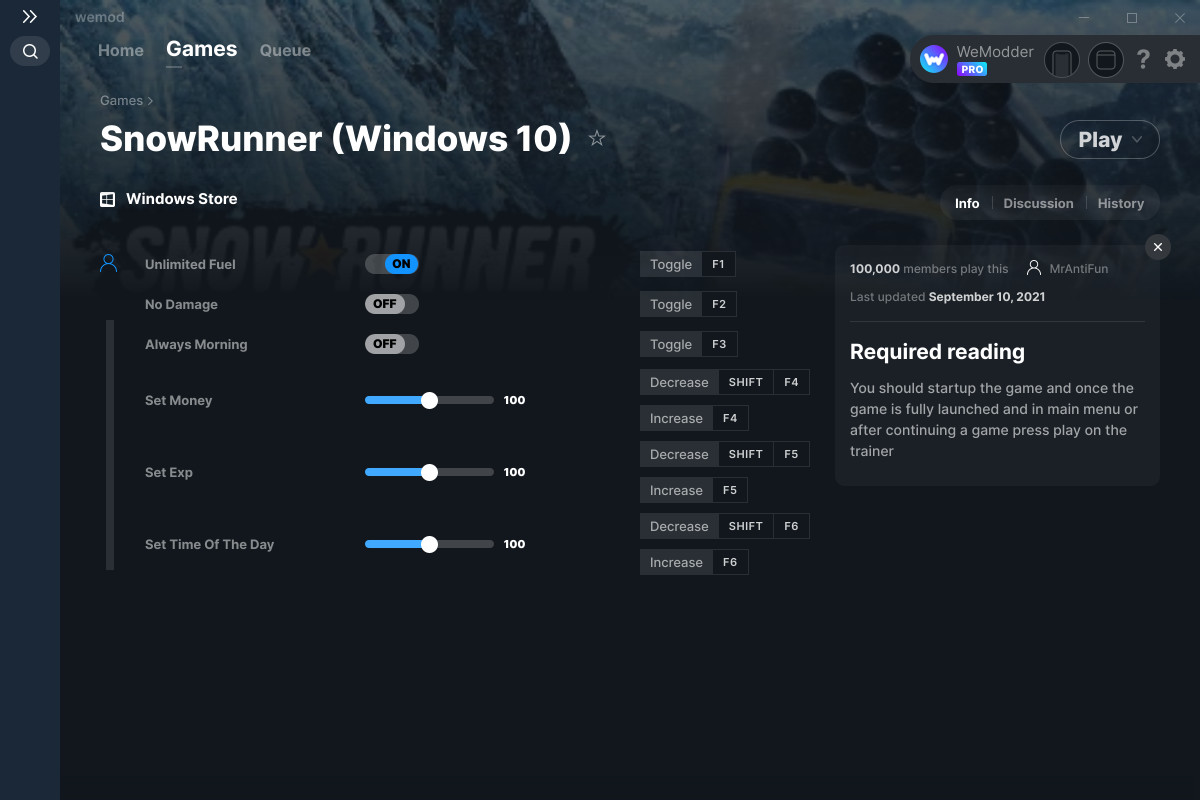This screenshot has width=1200, height=800.
Task: Click the 100,000 members play this text
Action: click(929, 268)
